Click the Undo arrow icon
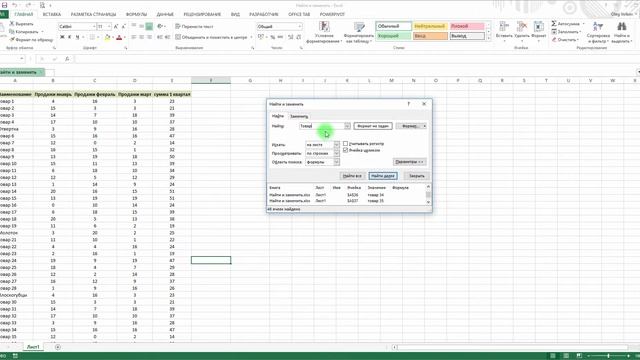 point(15,5)
